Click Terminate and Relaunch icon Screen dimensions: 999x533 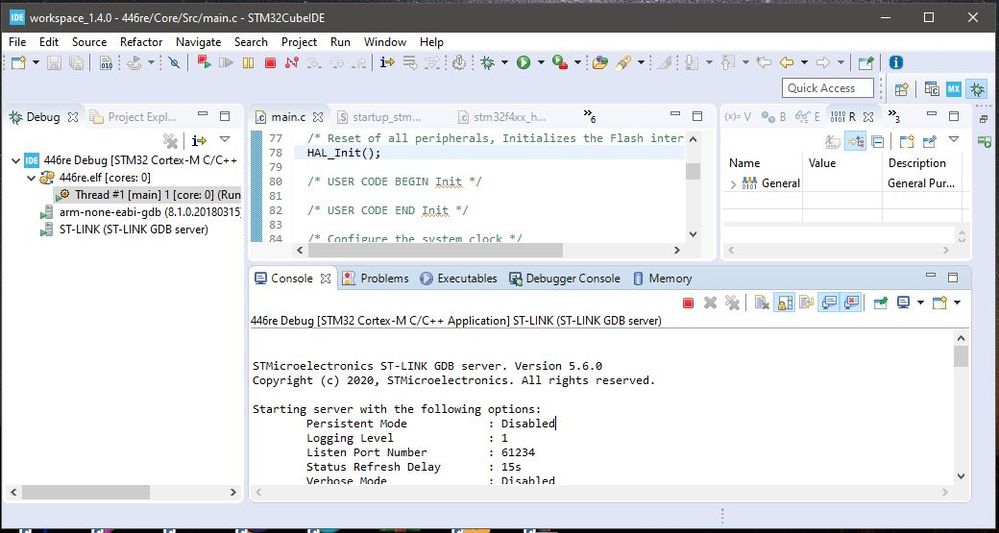tap(204, 62)
